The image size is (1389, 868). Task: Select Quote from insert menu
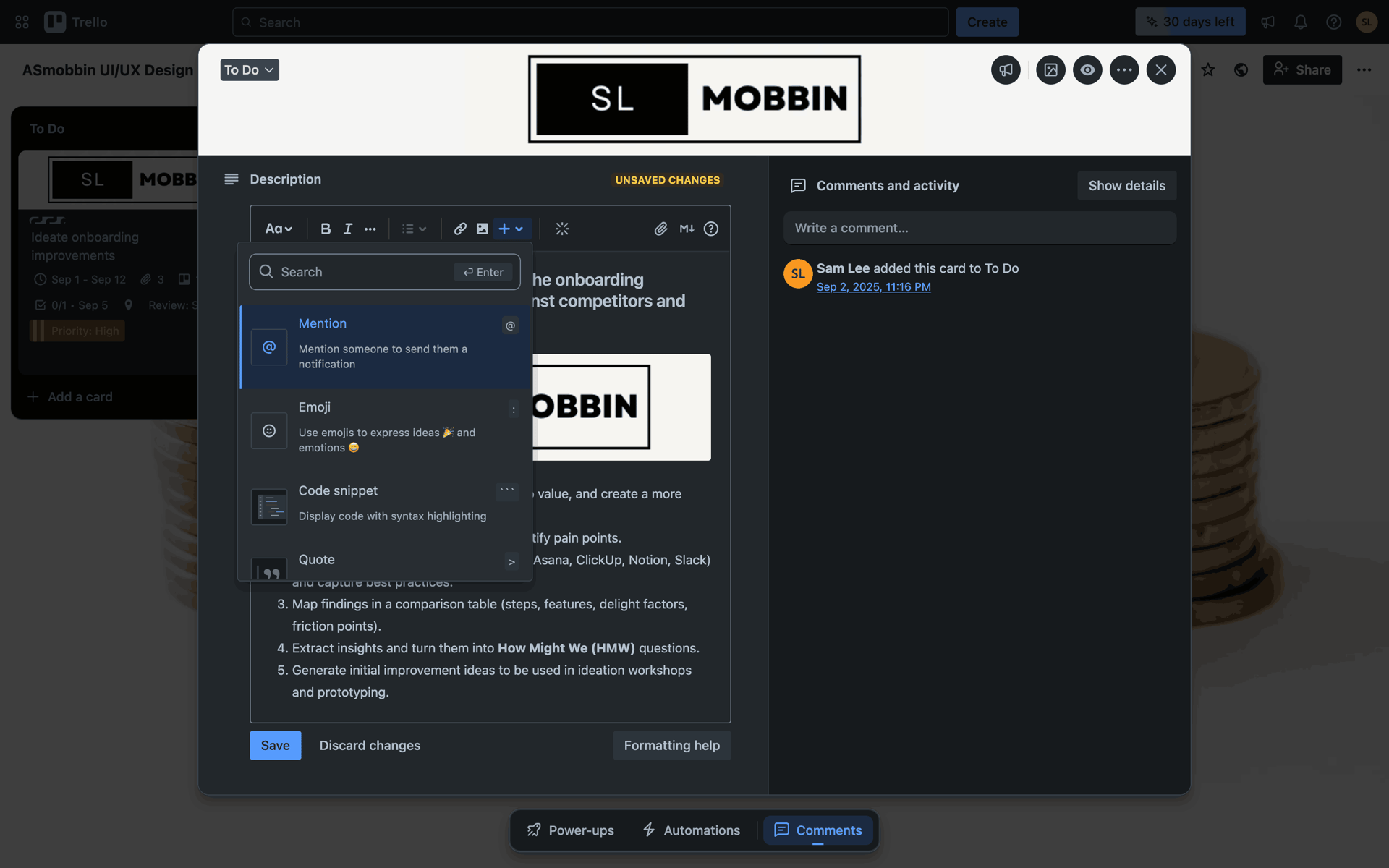coord(385,561)
